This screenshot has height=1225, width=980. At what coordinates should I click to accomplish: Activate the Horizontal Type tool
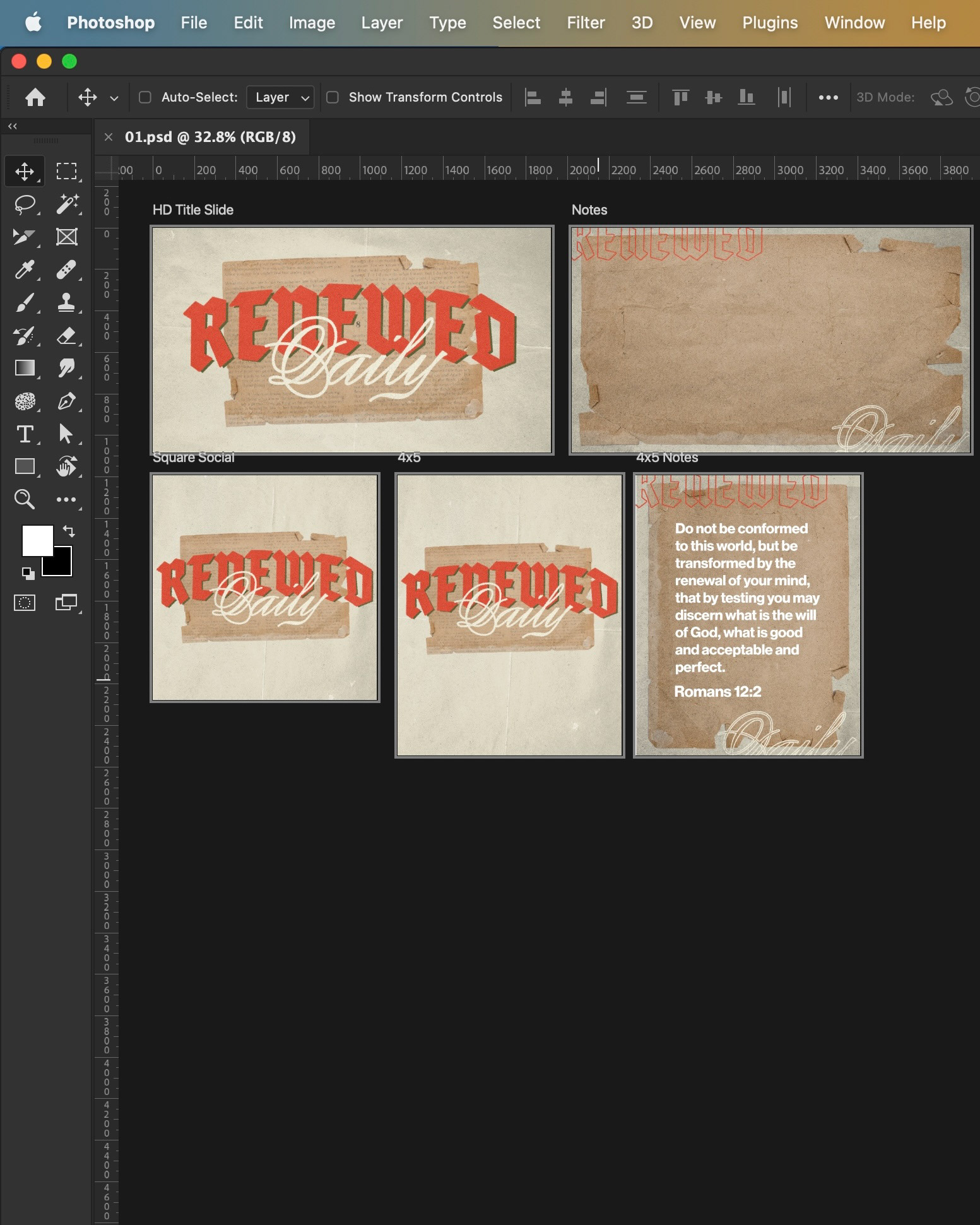coord(25,434)
